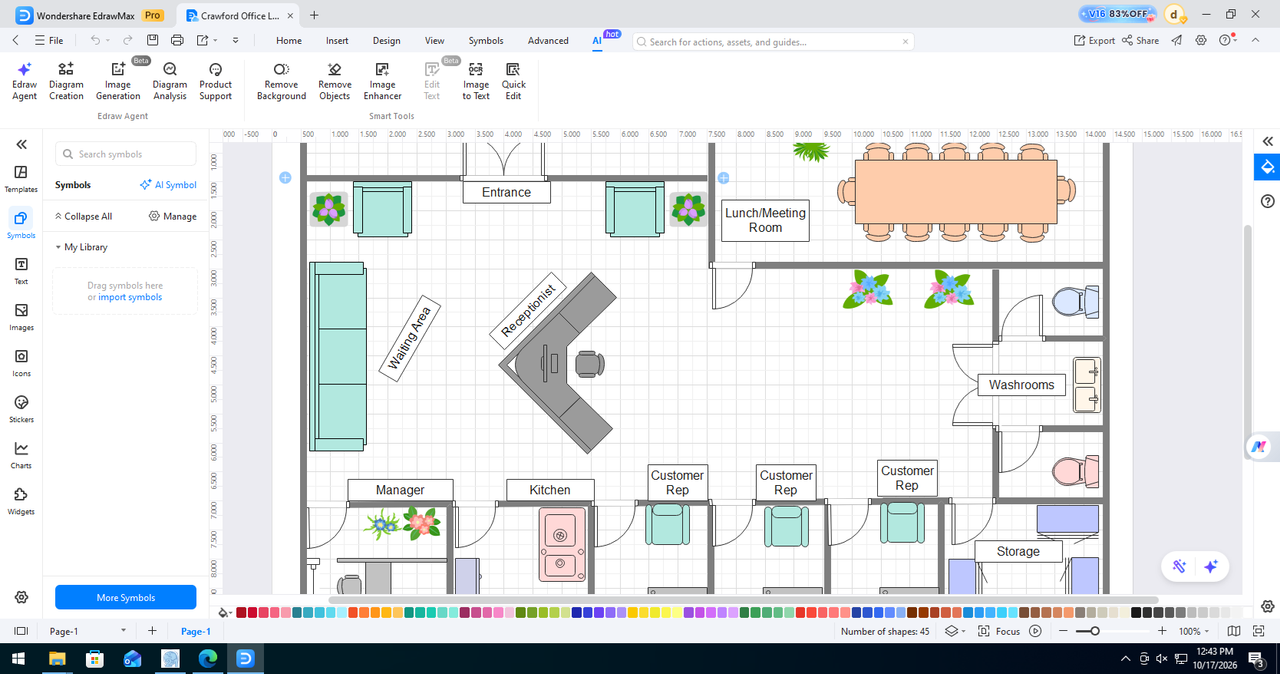Open the File menu

tap(48, 41)
